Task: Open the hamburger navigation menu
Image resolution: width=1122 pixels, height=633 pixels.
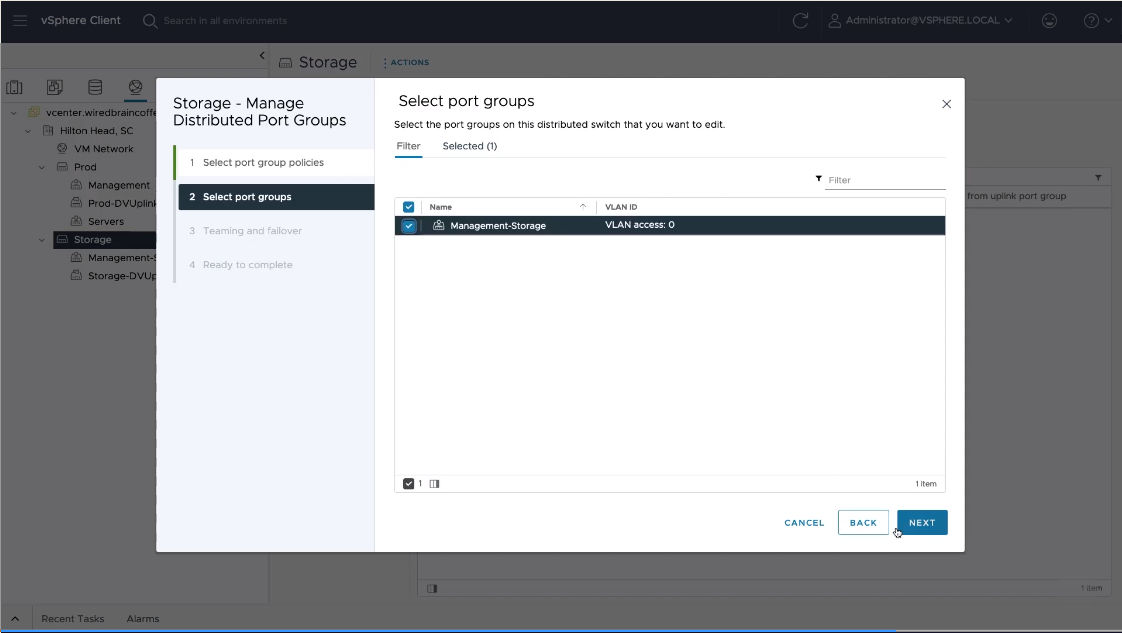Action: coord(20,21)
